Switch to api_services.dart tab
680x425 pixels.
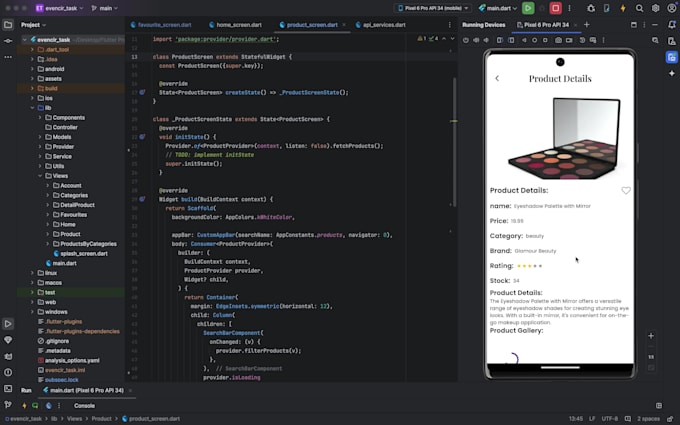pyautogui.click(x=380, y=25)
